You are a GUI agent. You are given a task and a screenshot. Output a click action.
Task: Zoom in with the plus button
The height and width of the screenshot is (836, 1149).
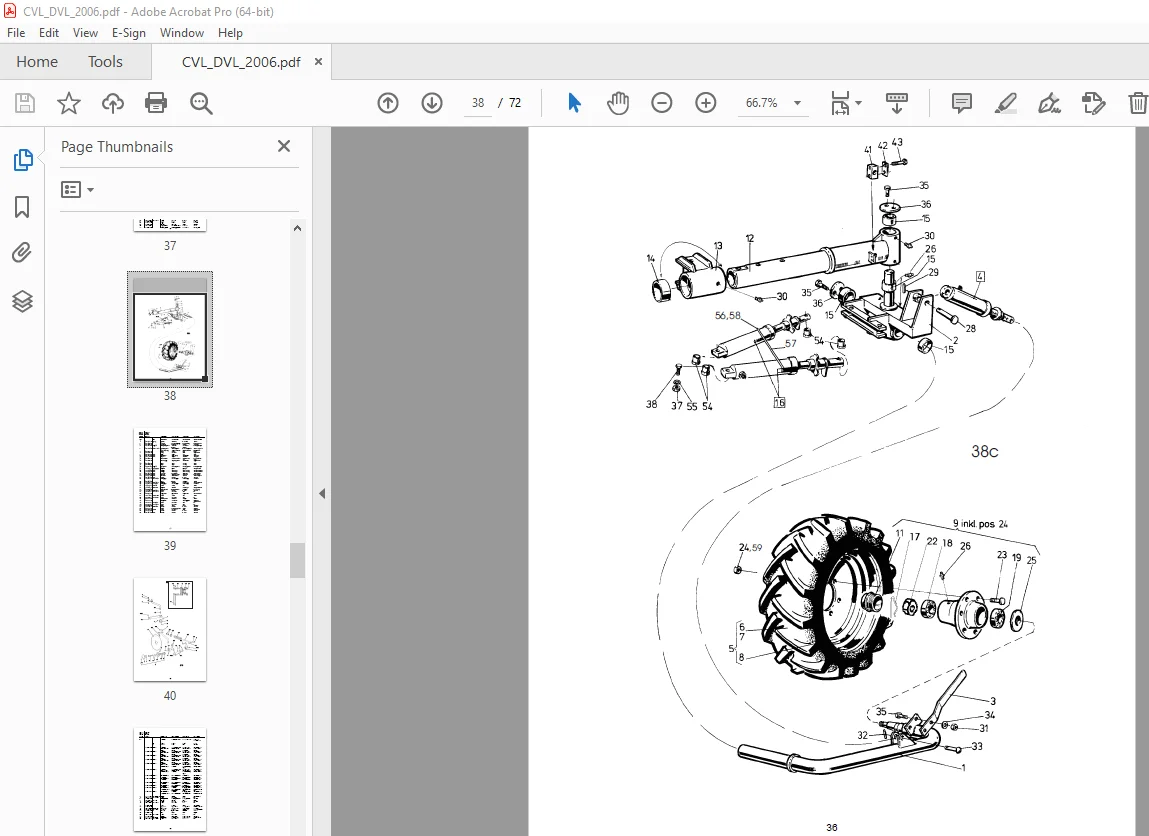click(706, 103)
